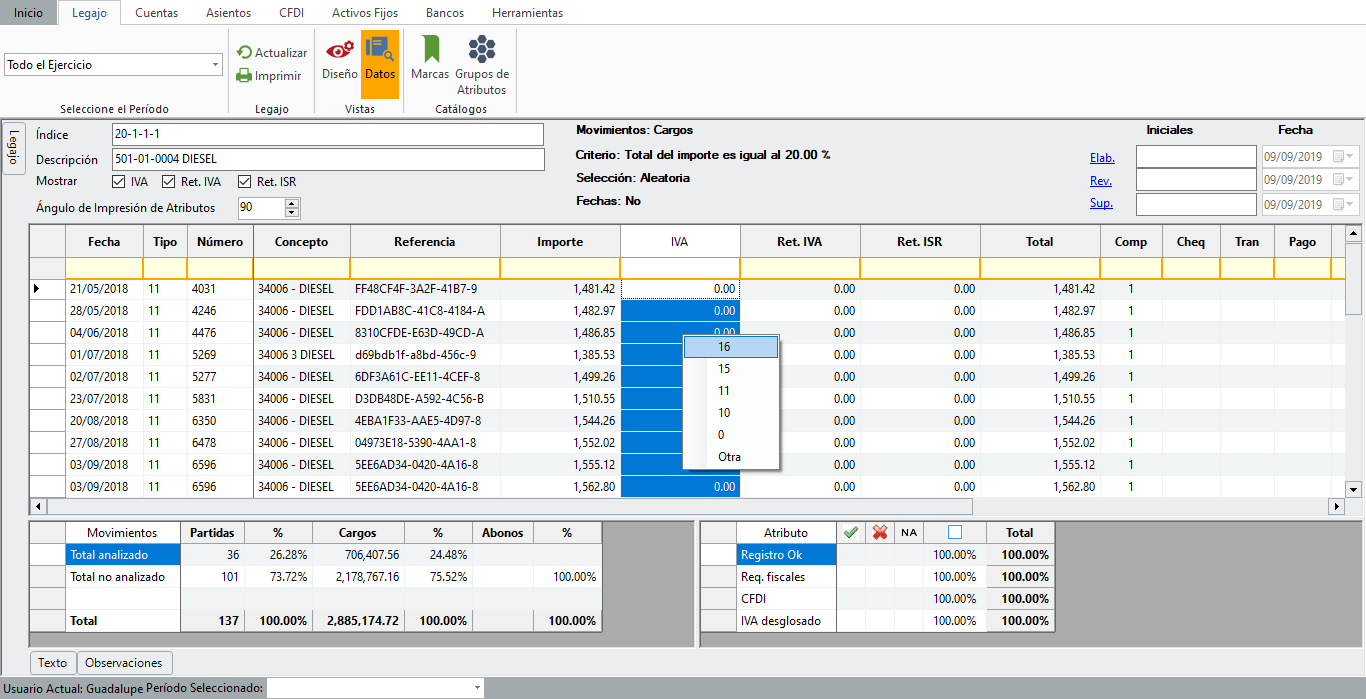Open the Período Seleccionado dropdown
Screen dimensions: 1366x699
click(475, 688)
